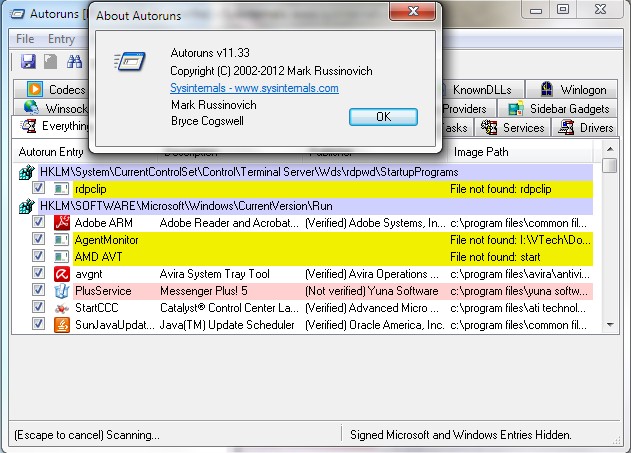Uncheck the SunJavaUpdate entry checkbox
Viewport: 631px width, 453px height.
coord(38,324)
